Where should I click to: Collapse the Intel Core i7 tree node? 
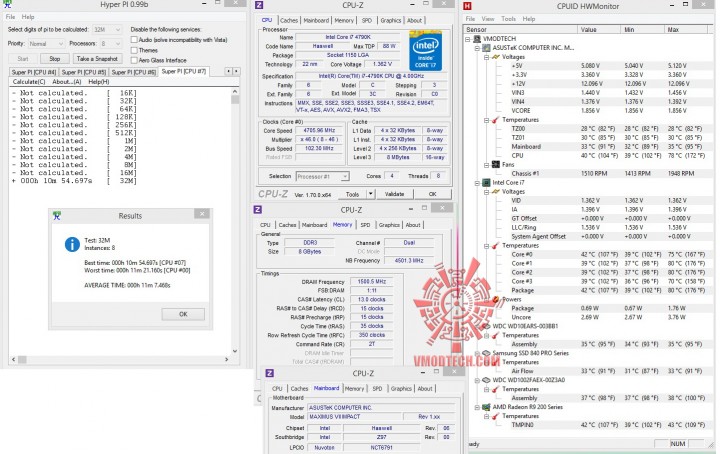pos(478,183)
